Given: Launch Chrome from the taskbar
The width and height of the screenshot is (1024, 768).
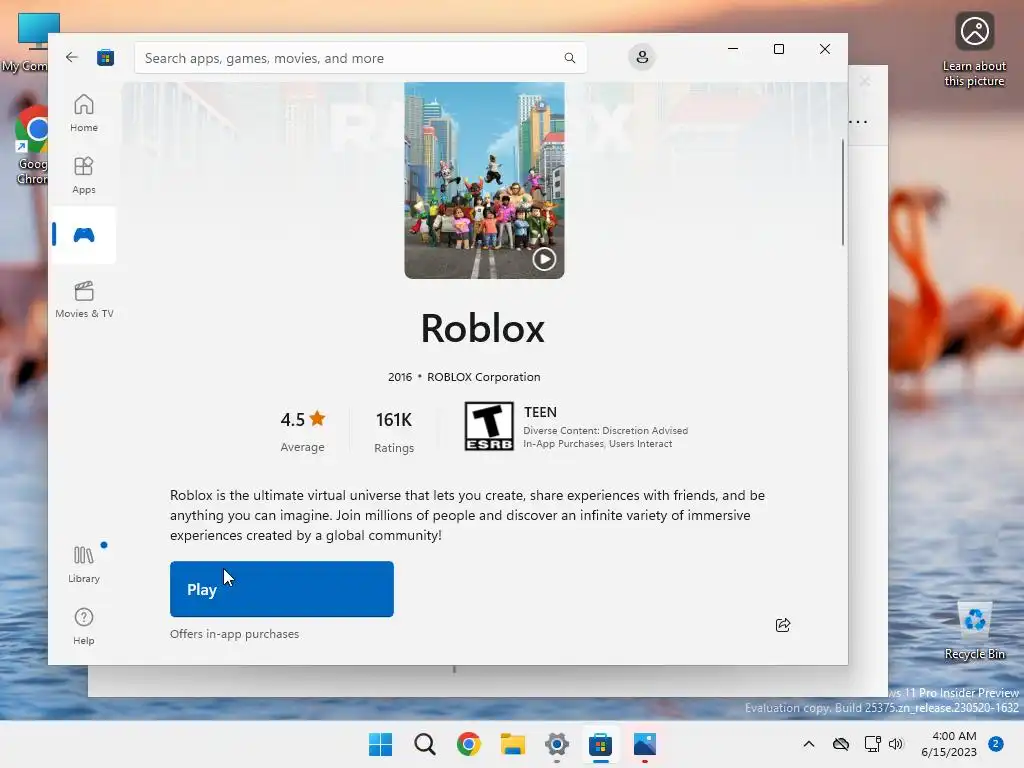Looking at the screenshot, I should click(x=468, y=744).
